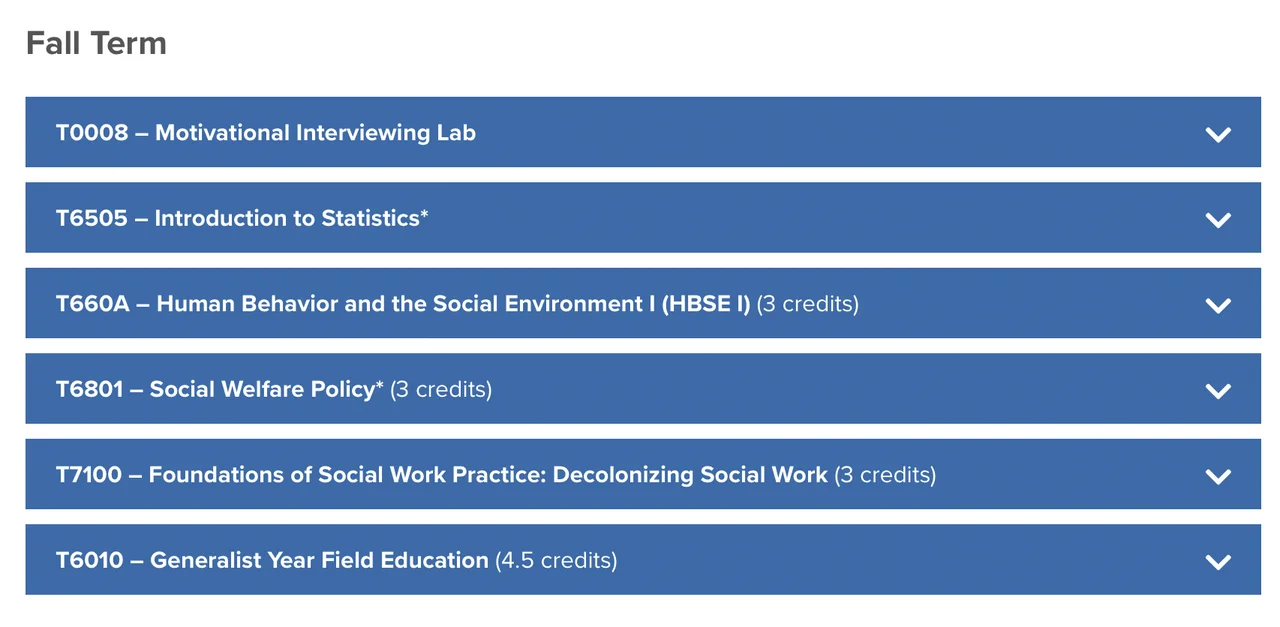Viewport: 1280px width, 627px height.
Task: Open the HBSE I row's chevron
Action: point(1217,305)
